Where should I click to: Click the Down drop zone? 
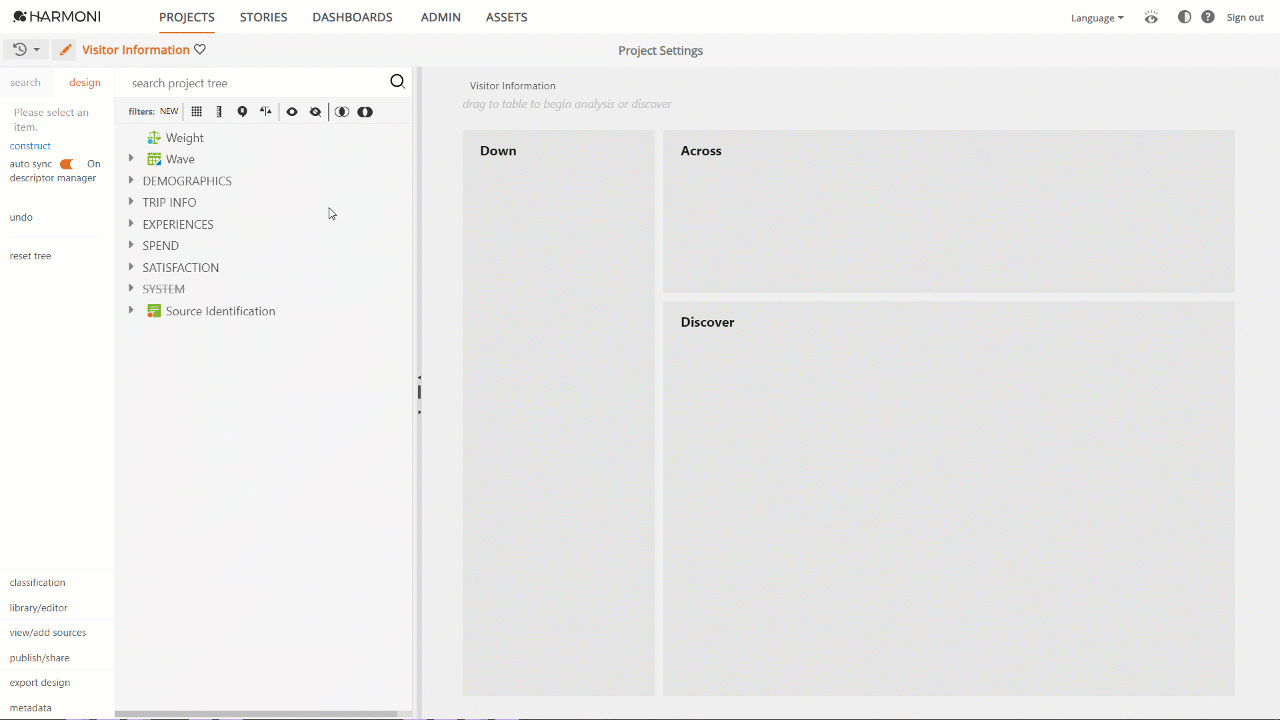point(558,413)
